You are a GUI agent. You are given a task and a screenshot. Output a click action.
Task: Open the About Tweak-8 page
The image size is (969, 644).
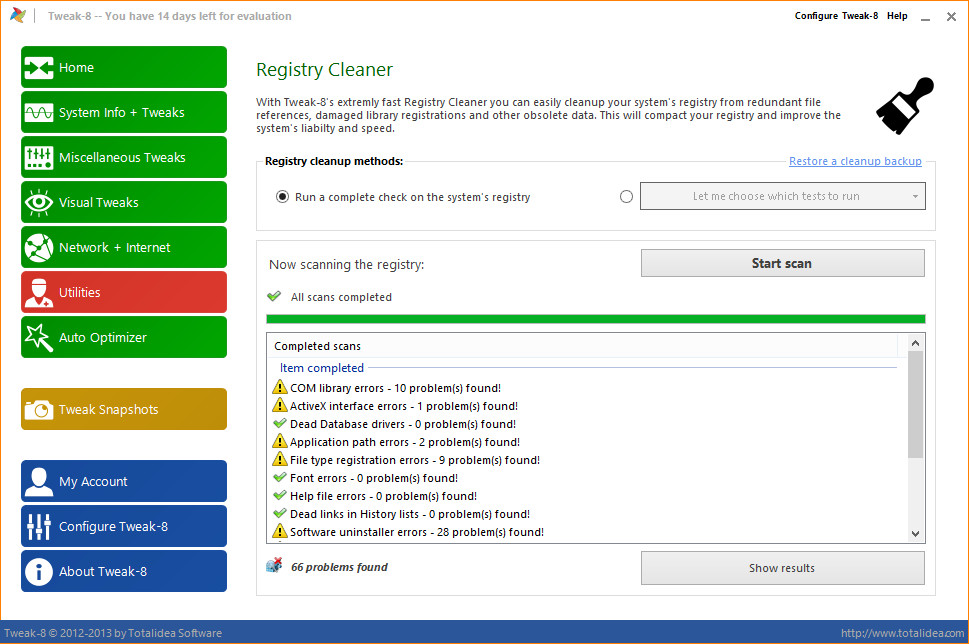(124, 572)
